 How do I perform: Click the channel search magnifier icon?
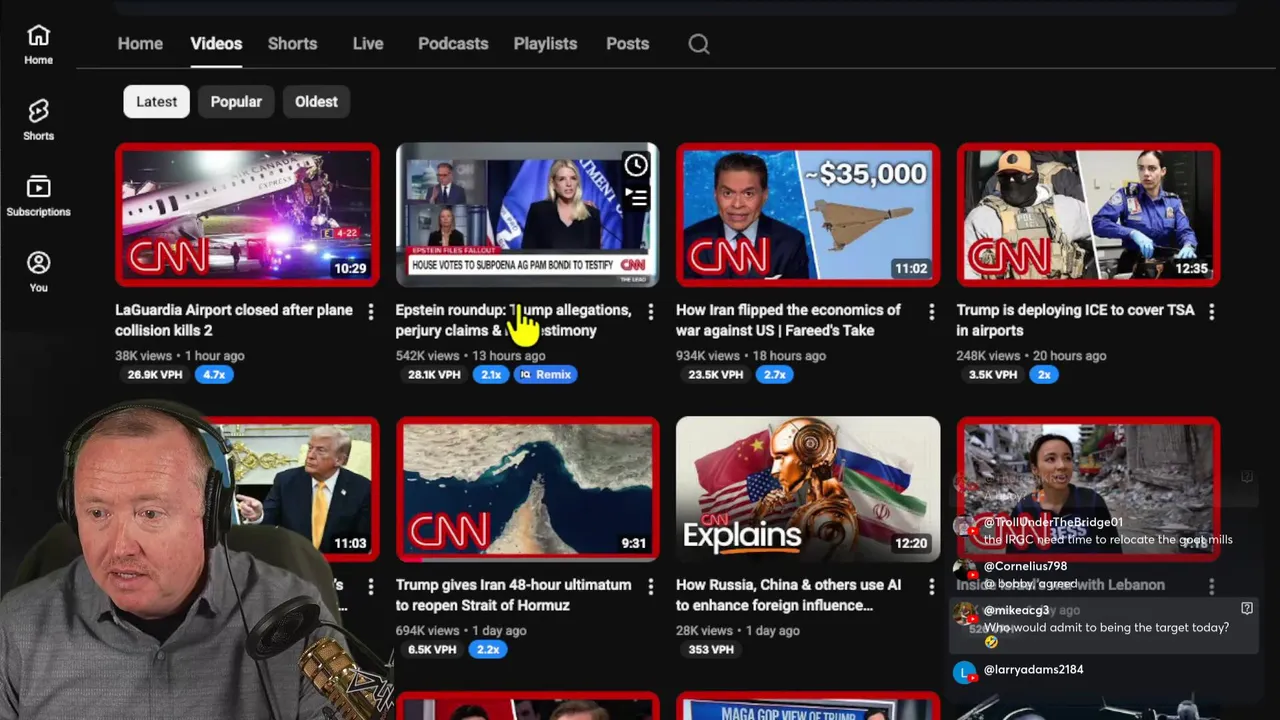coord(699,44)
